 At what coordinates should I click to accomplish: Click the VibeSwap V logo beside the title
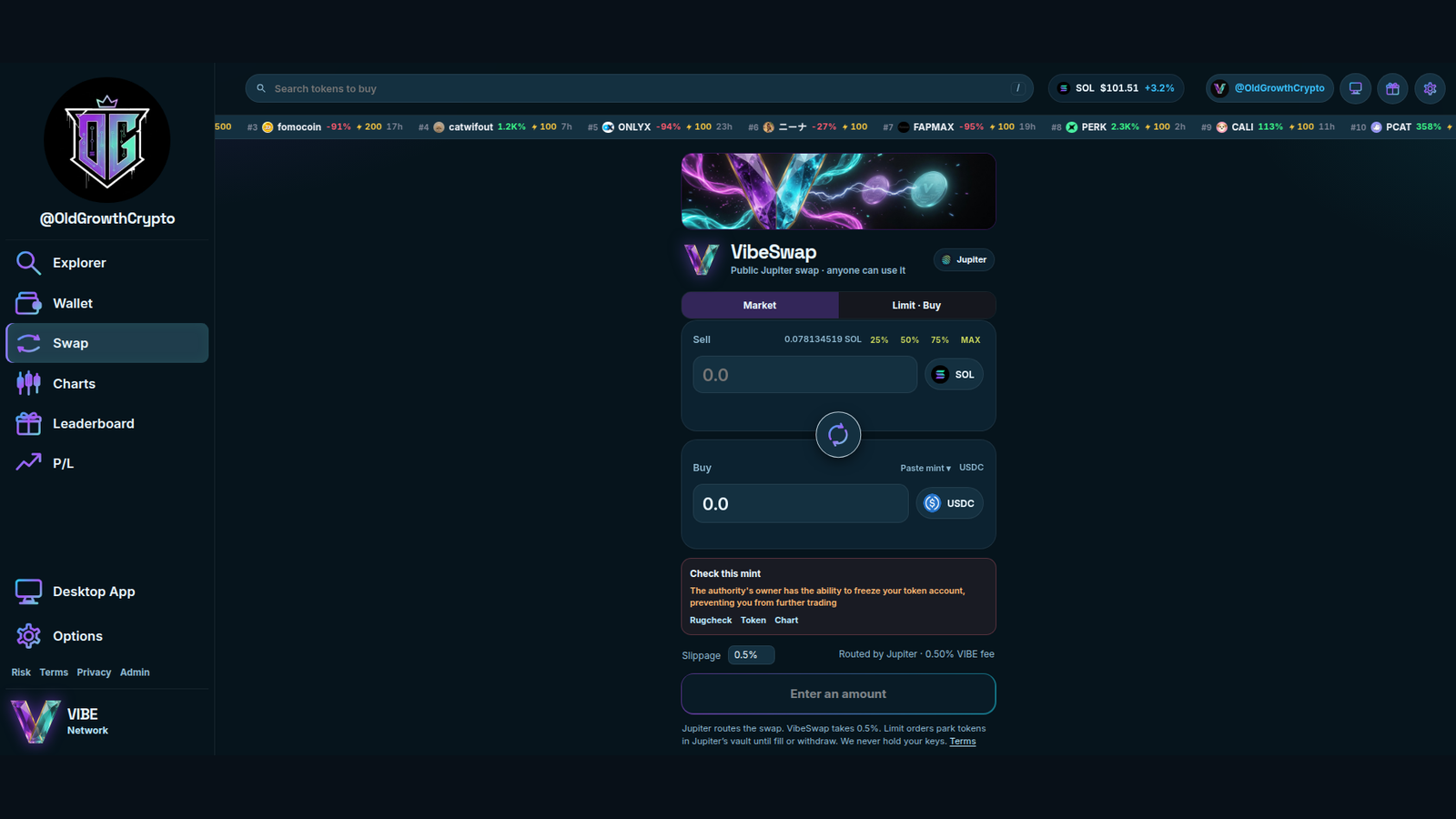coord(702,259)
